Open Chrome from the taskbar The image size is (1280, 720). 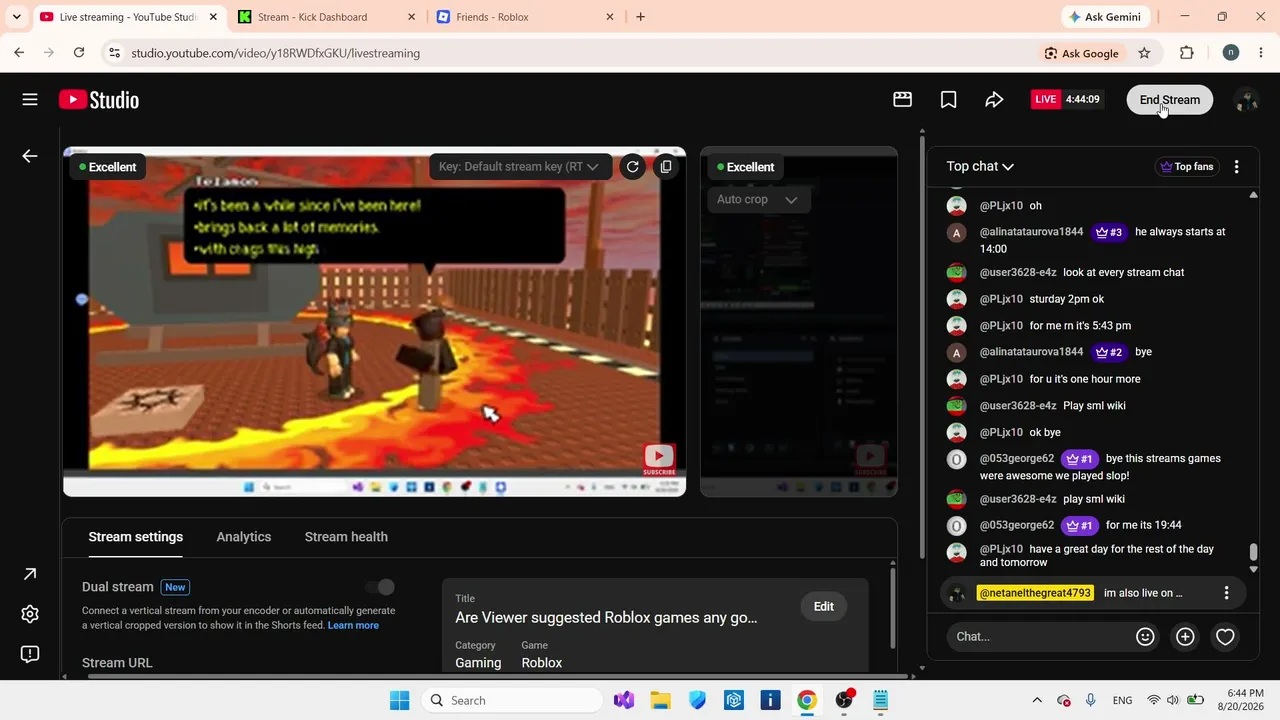pyautogui.click(x=807, y=700)
